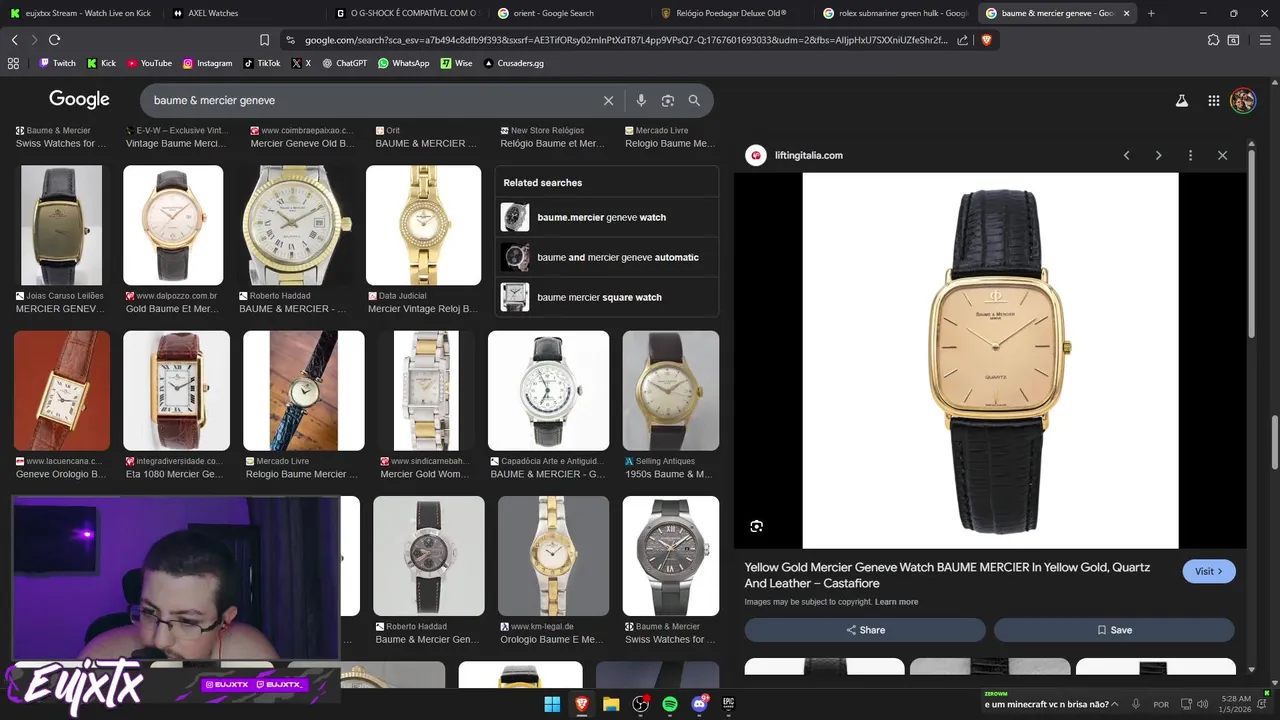Open the dalpozzo.com.br gold watch thumbnail
1280x720 pixels.
pos(173,225)
